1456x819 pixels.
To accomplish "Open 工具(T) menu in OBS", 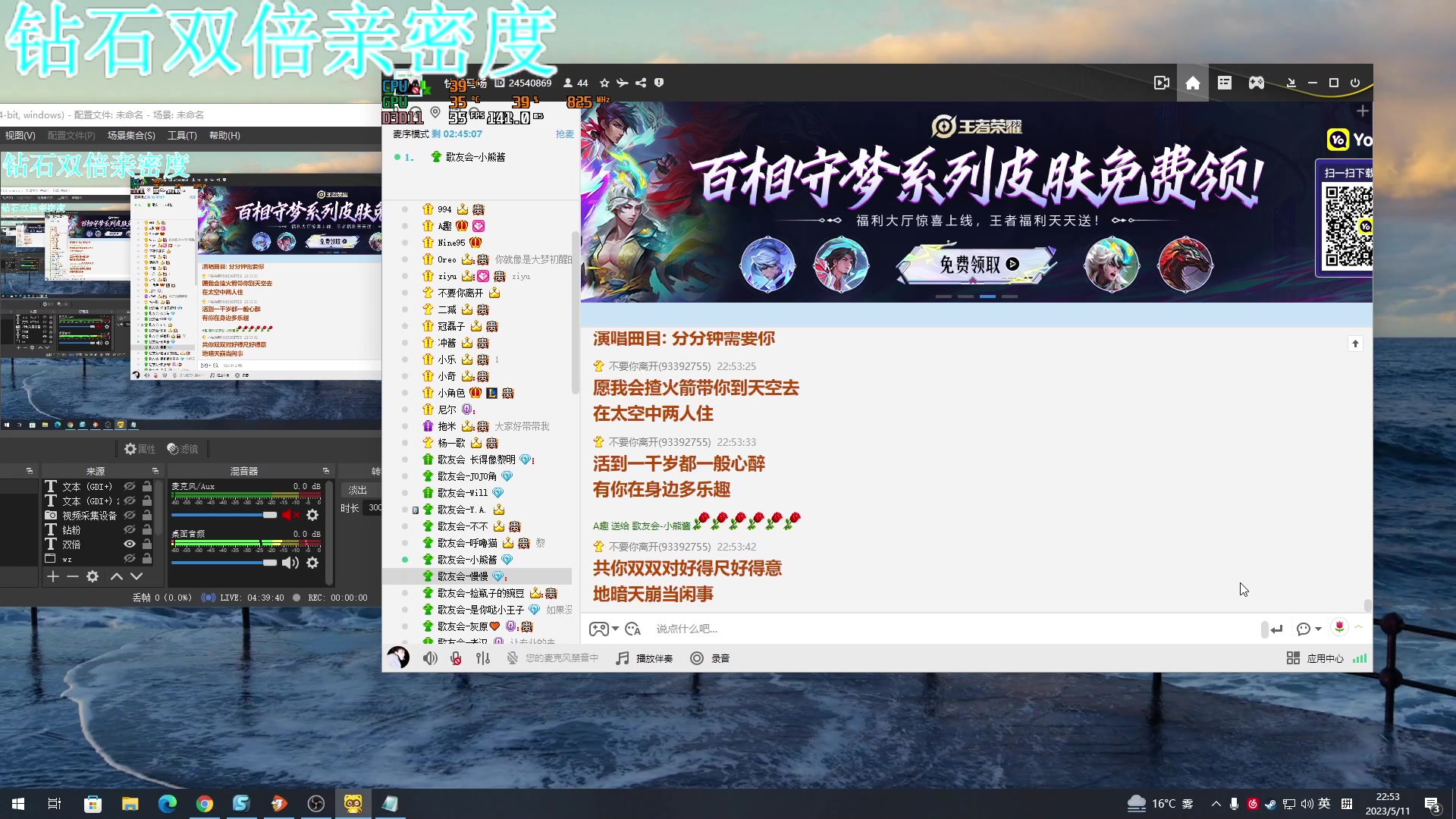I will [x=182, y=135].
